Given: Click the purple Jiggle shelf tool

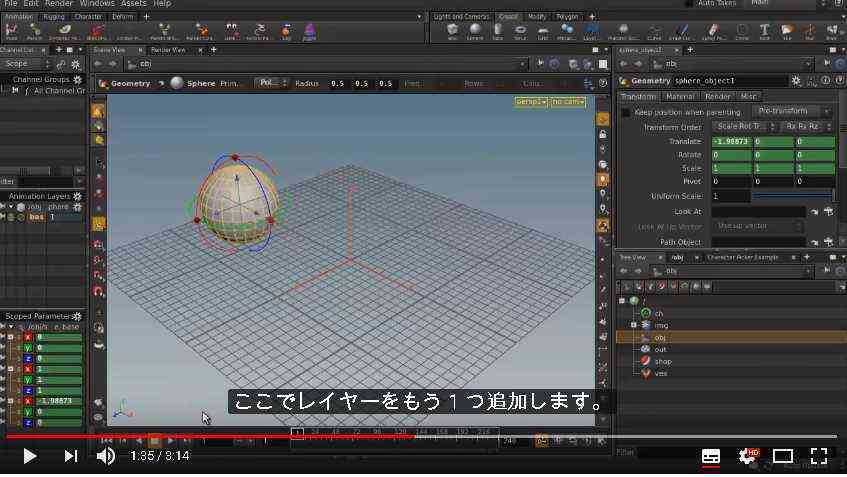Looking at the screenshot, I should click(309, 32).
